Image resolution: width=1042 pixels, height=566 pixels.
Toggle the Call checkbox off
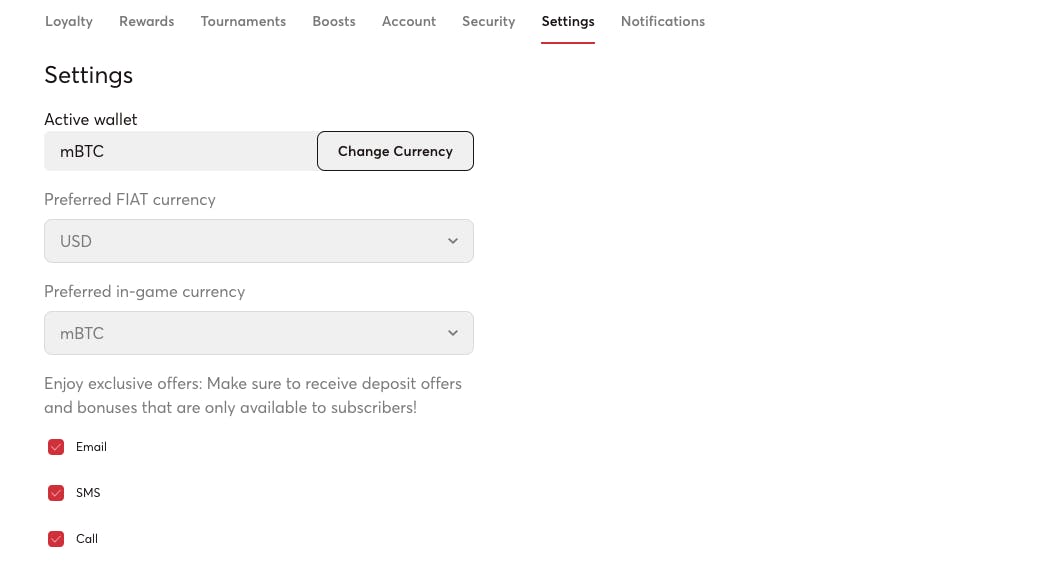pos(56,539)
